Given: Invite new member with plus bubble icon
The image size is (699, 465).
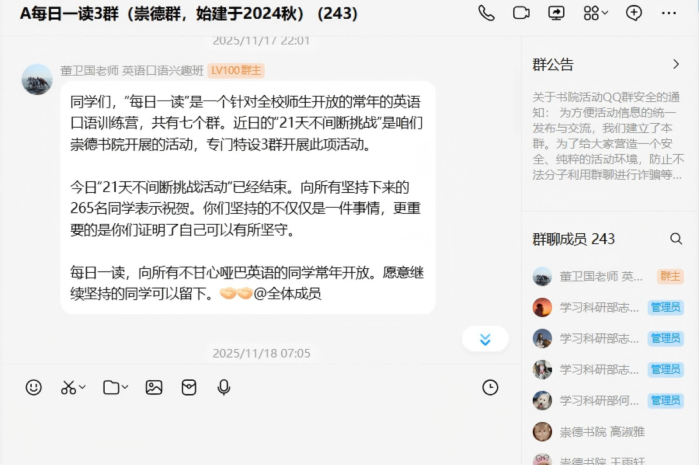Looking at the screenshot, I should (x=633, y=13).
